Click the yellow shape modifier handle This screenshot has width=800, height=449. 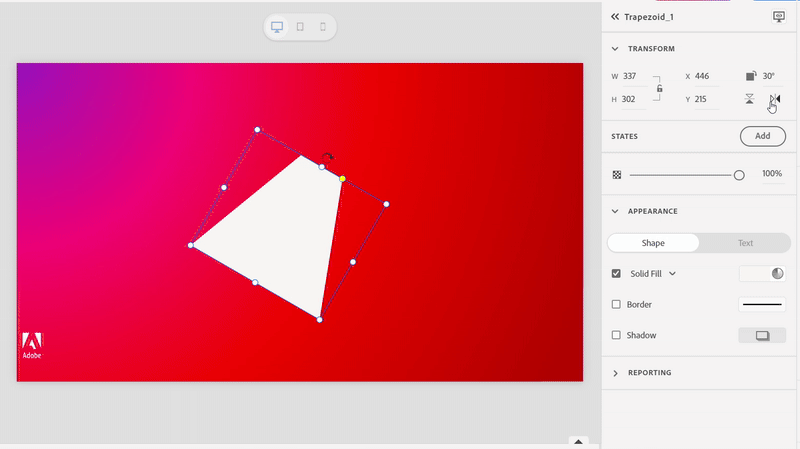pyautogui.click(x=342, y=179)
